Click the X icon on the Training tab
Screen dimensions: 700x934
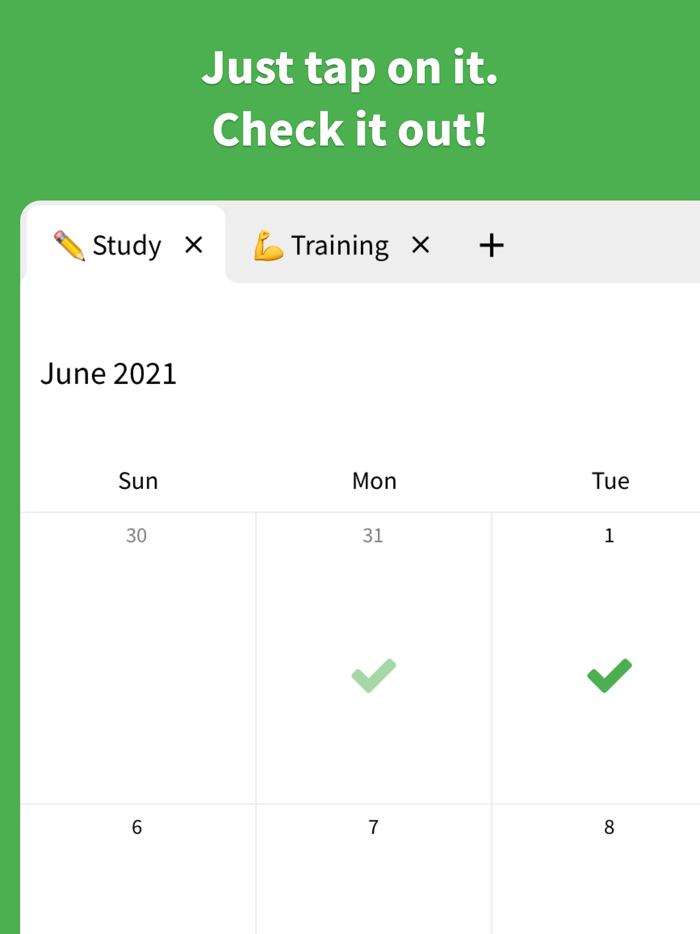pyautogui.click(x=421, y=245)
